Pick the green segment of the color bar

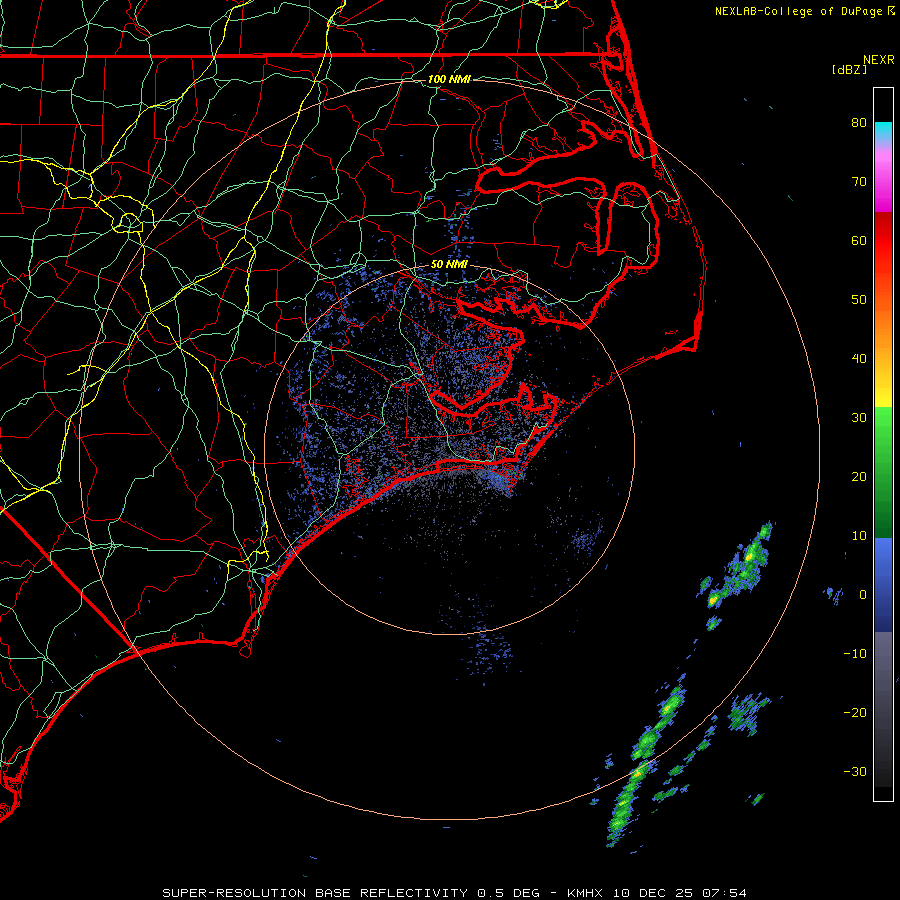[x=883, y=472]
